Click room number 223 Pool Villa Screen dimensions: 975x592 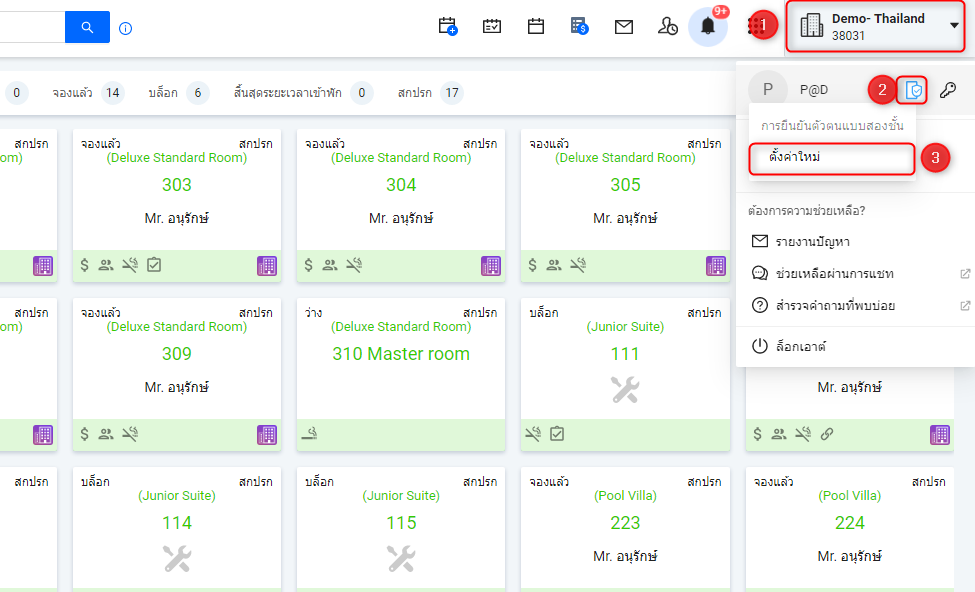coord(625,523)
